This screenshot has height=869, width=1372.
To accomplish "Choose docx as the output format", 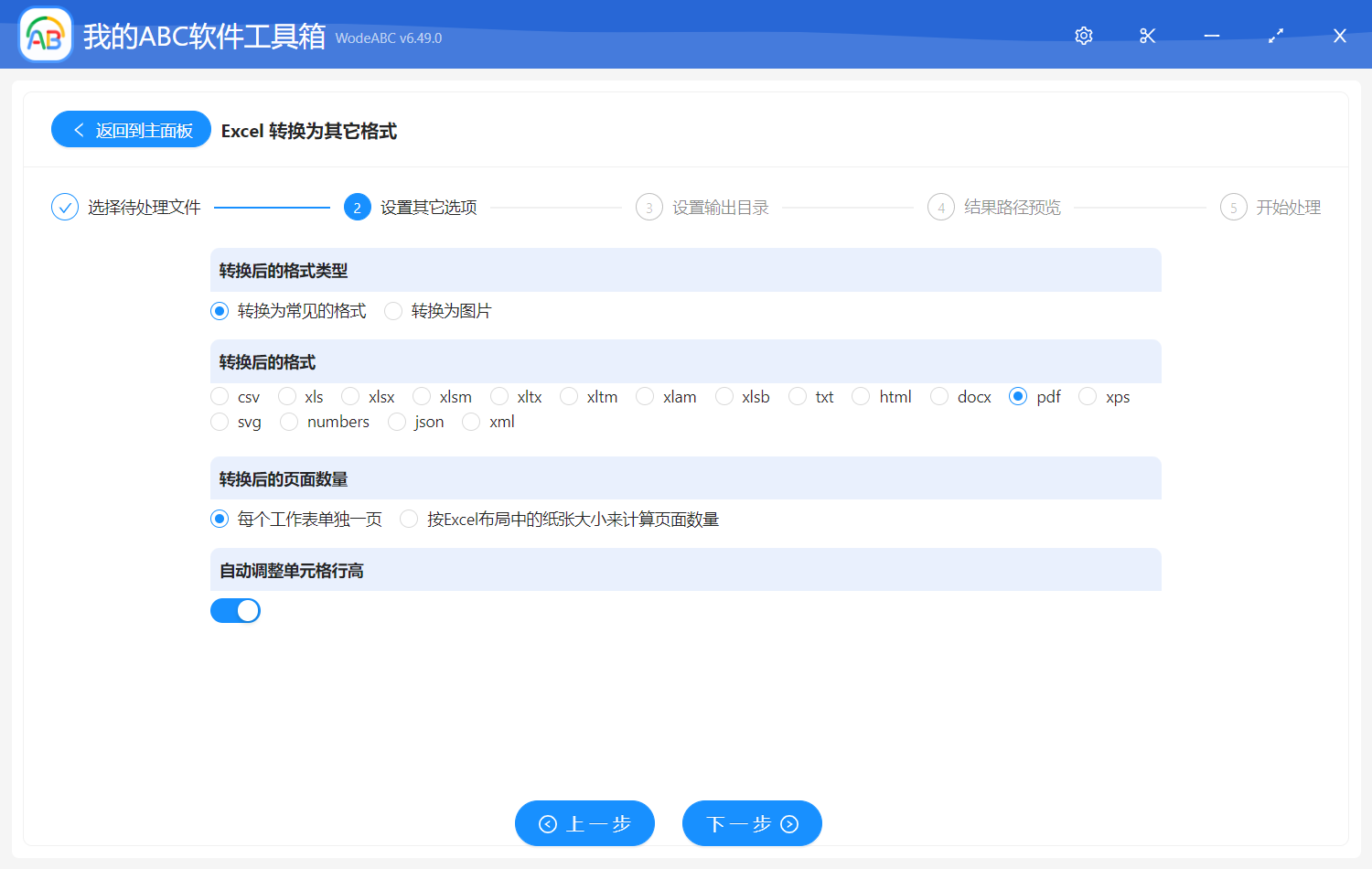I will (x=938, y=396).
